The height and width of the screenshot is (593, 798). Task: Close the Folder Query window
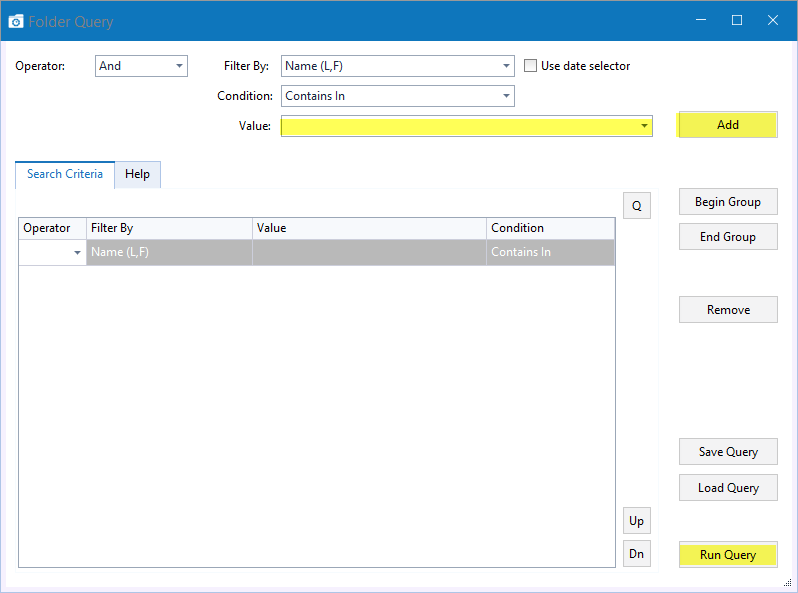773,20
